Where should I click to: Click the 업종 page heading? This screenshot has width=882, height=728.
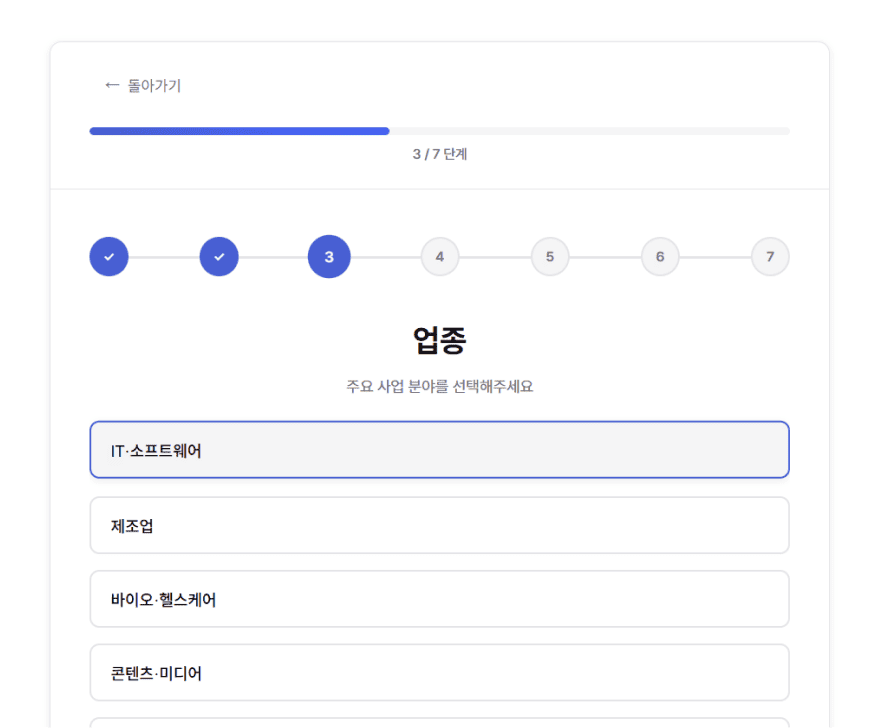click(440, 340)
